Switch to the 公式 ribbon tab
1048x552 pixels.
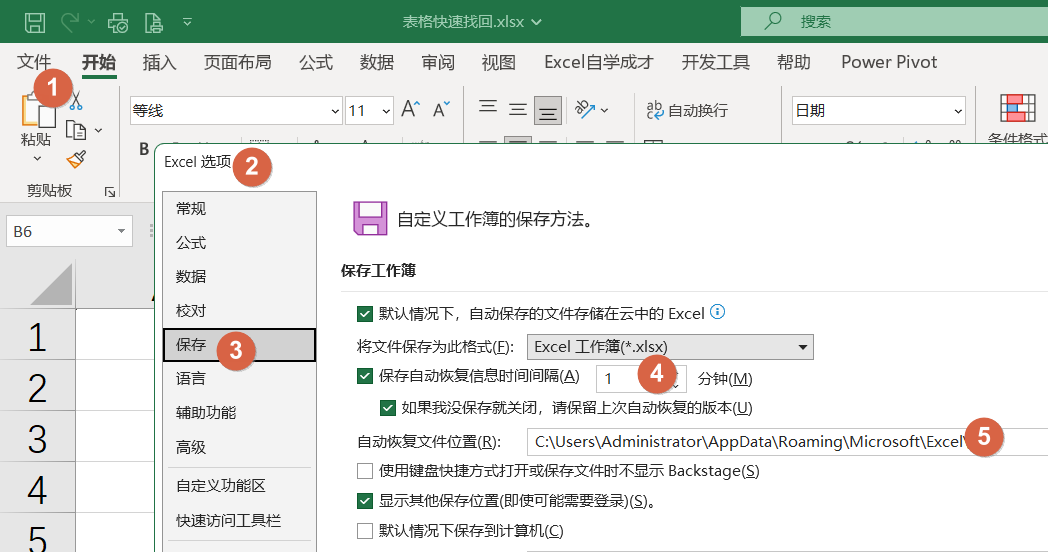(x=315, y=62)
